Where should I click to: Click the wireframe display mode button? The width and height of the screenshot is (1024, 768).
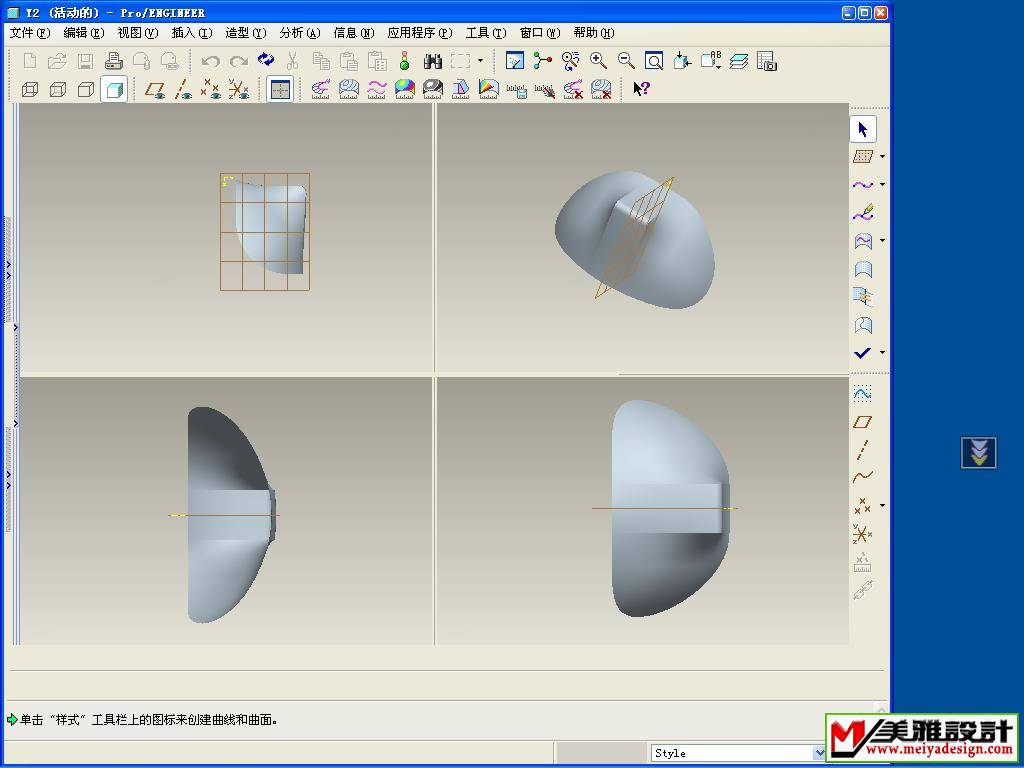pos(30,89)
